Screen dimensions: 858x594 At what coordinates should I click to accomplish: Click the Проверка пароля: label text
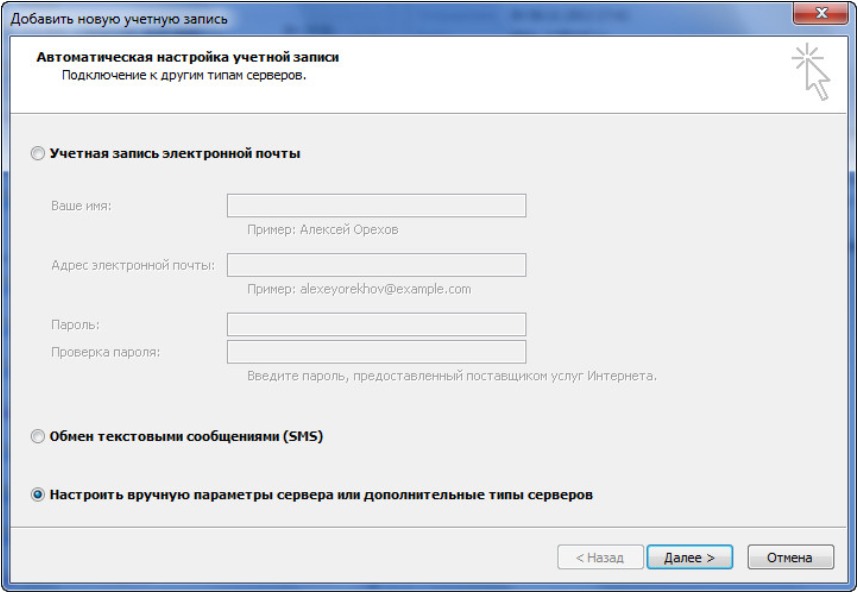point(106,352)
